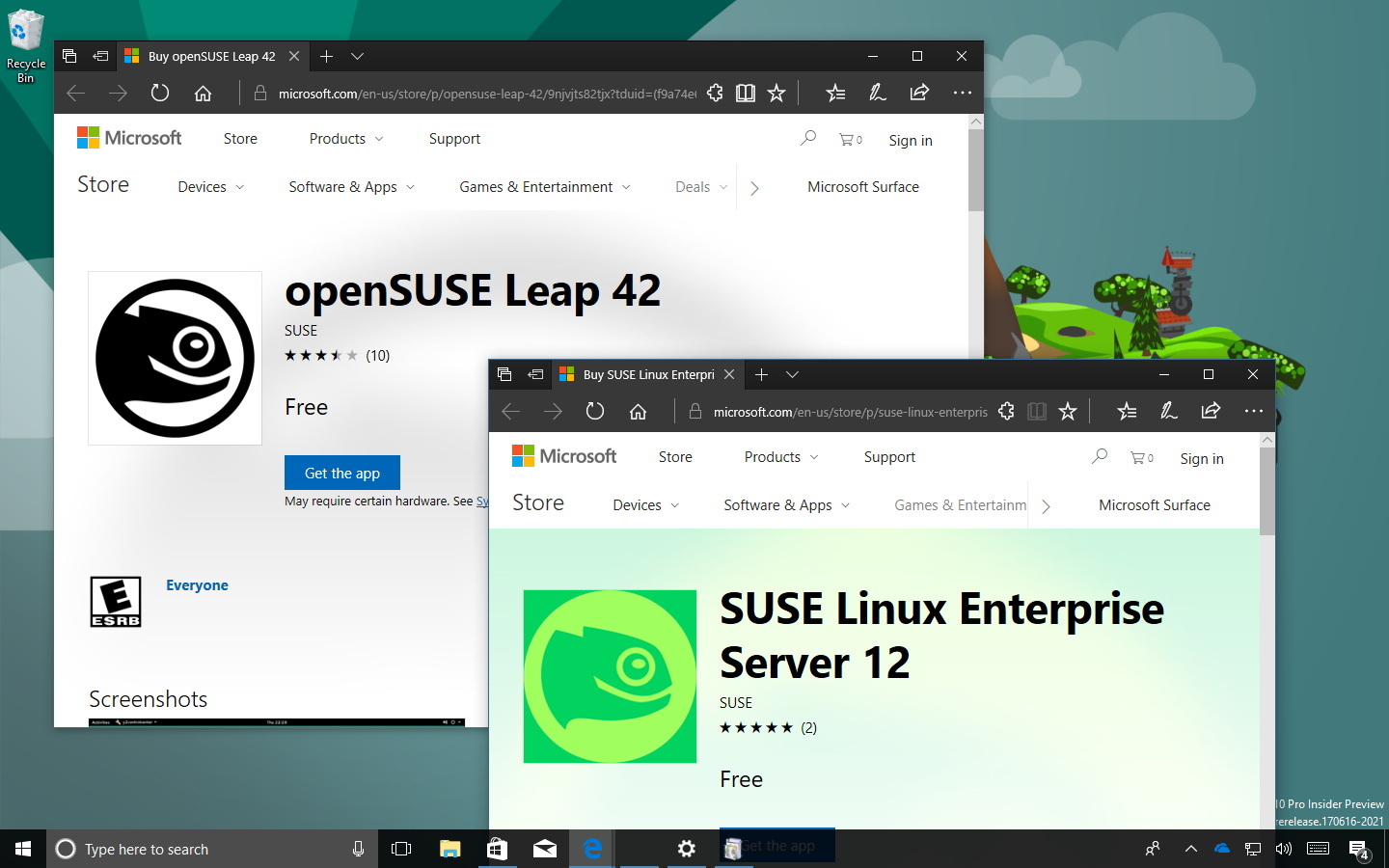
Task: Open Store menu item in openSUSE Leap window
Action: (x=240, y=139)
